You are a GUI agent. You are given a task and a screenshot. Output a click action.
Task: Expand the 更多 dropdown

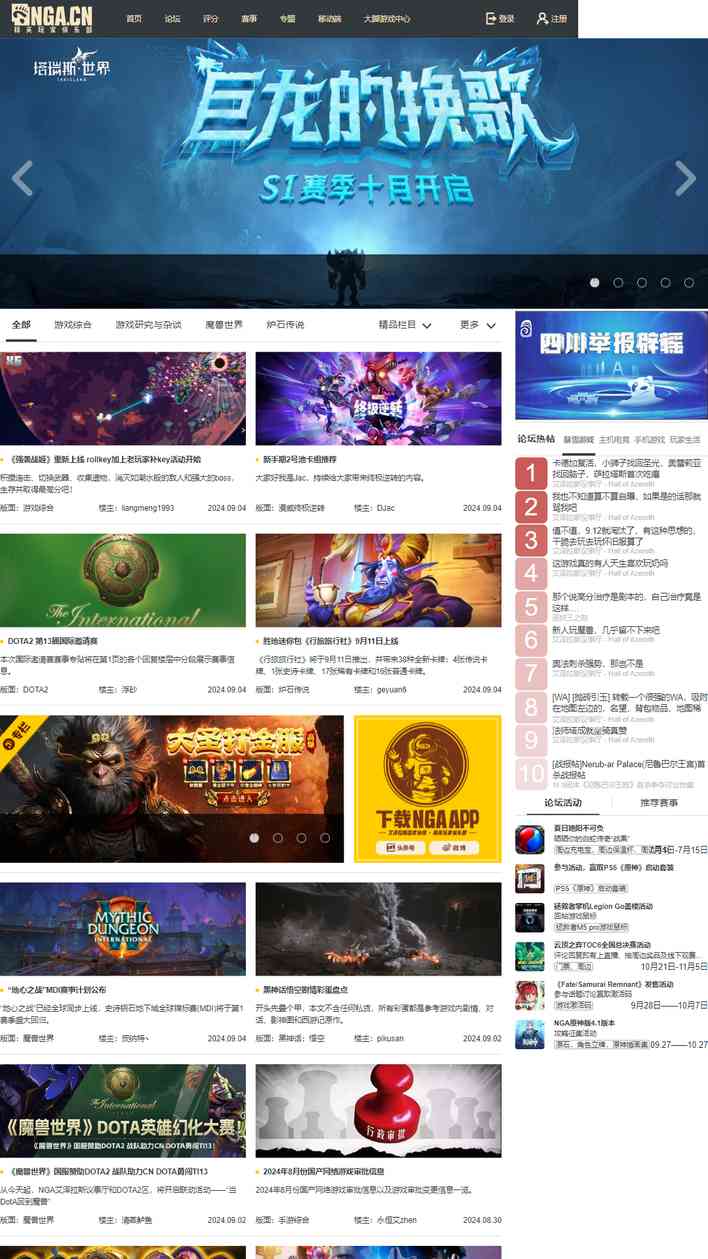(478, 325)
